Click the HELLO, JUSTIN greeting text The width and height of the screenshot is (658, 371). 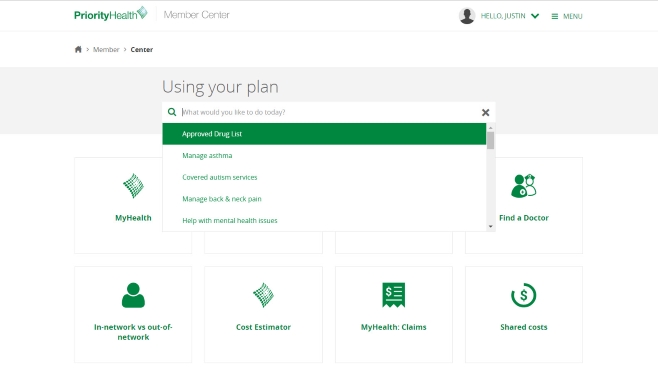coord(503,16)
